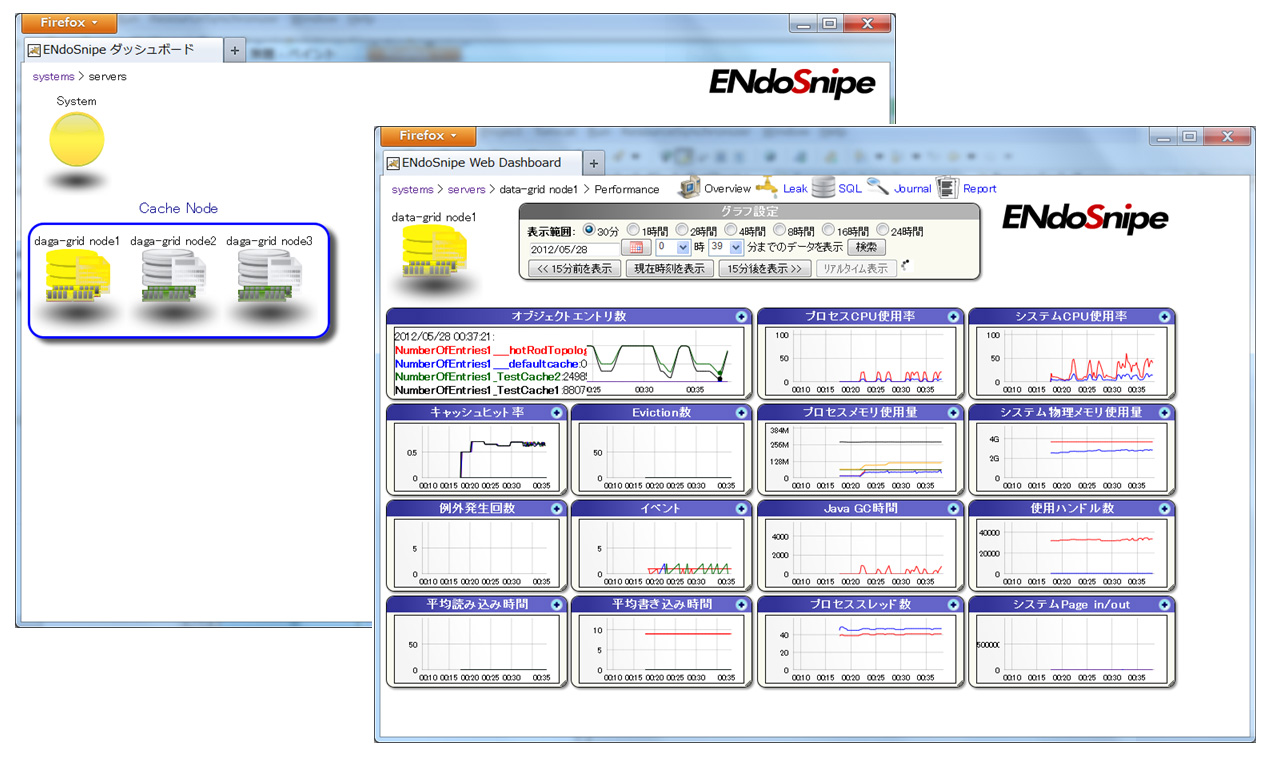1275x758 pixels.
Task: Select the daga-grid node2 server icon
Action: 173,277
